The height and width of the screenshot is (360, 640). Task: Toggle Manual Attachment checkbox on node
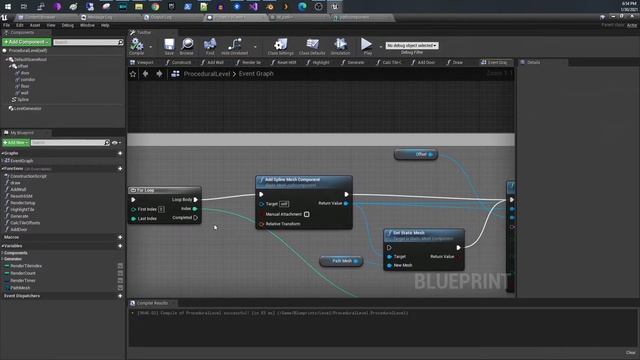[x=307, y=214]
